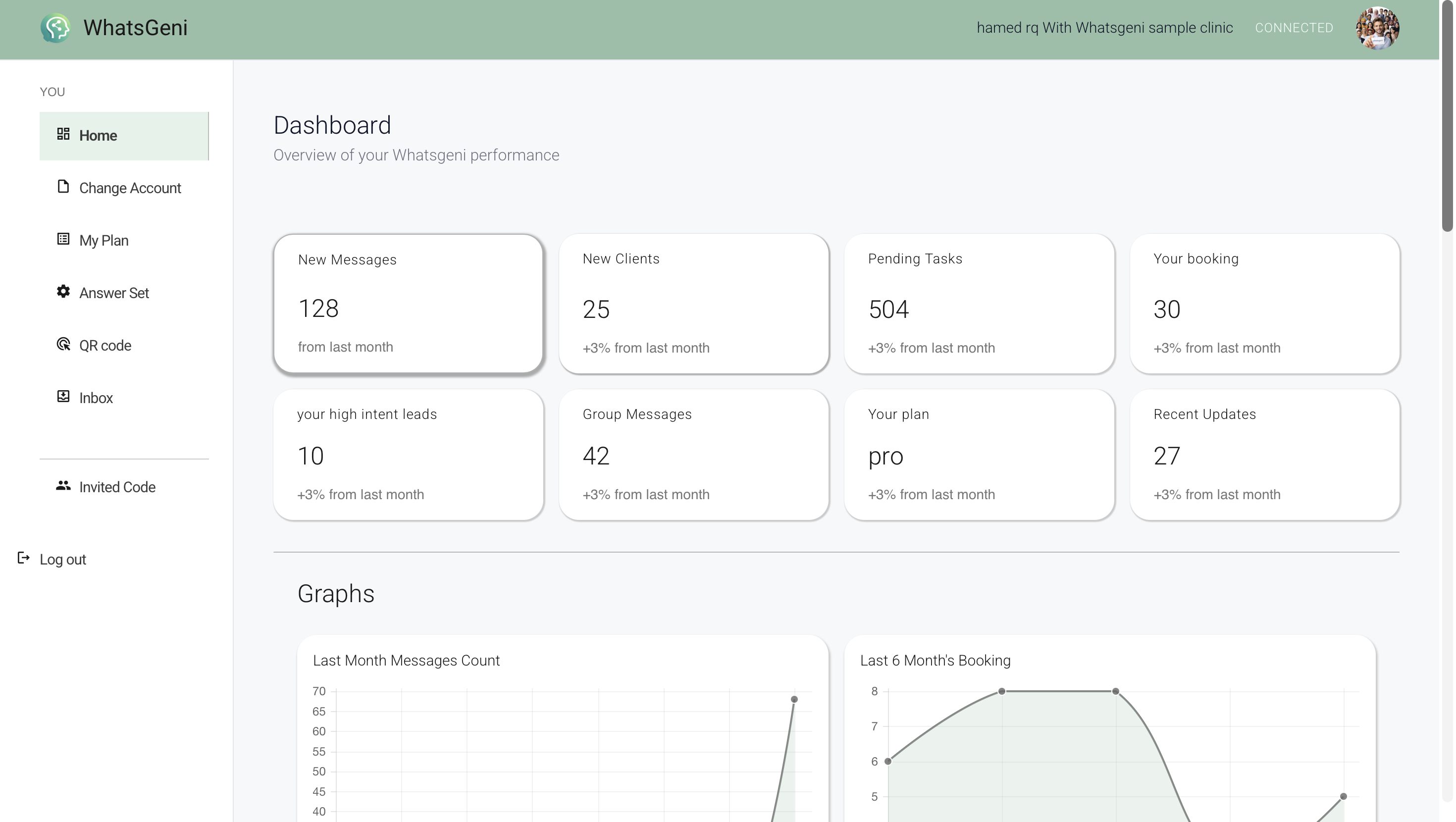Click the WhatsGeni logo icon
The image size is (1456, 822).
55,28
